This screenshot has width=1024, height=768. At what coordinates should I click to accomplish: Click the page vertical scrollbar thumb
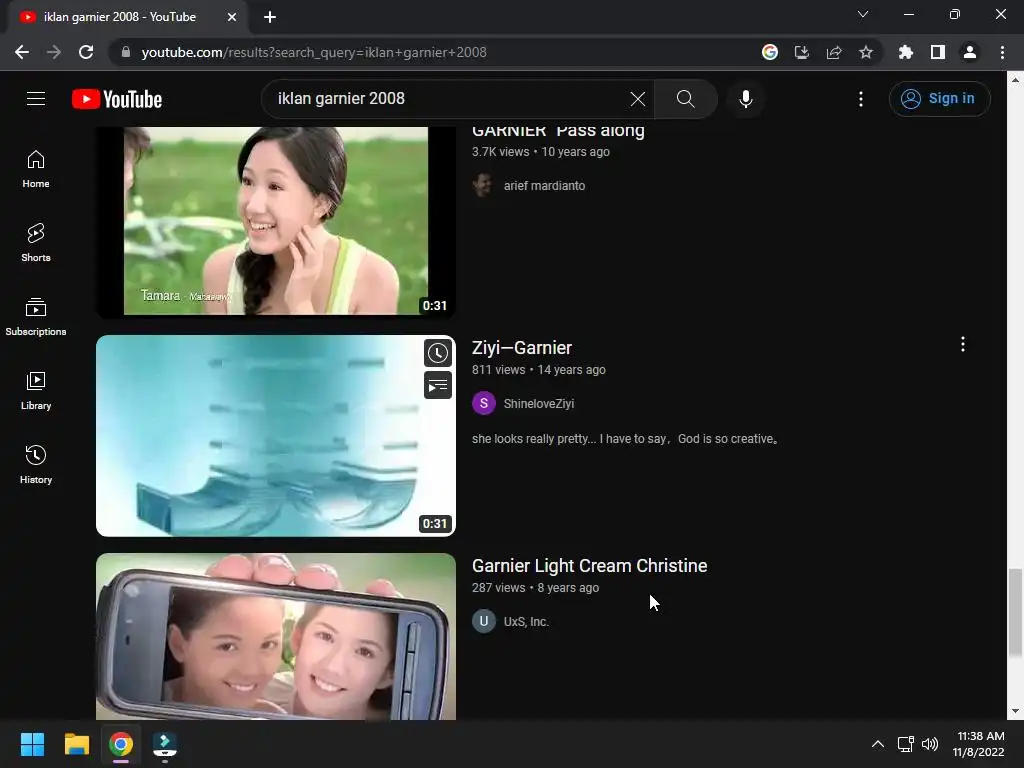[1015, 613]
